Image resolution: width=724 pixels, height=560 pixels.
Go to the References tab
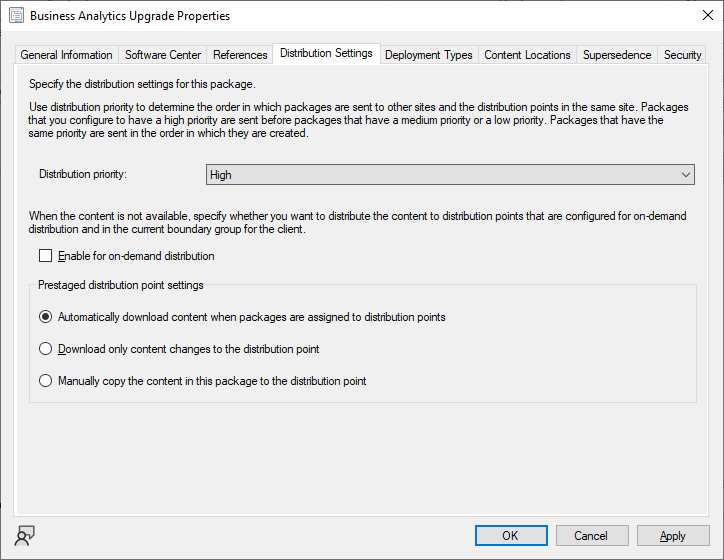click(x=240, y=55)
